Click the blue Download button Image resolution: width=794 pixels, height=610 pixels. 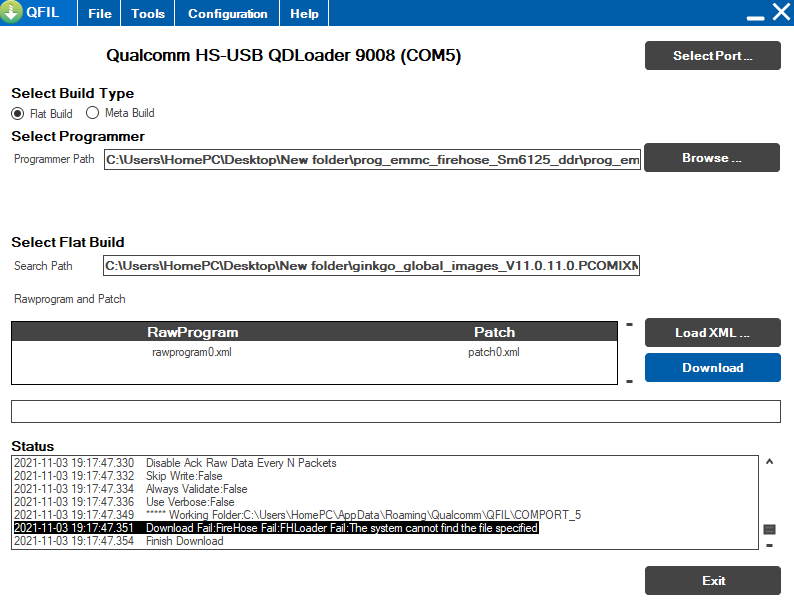(712, 368)
